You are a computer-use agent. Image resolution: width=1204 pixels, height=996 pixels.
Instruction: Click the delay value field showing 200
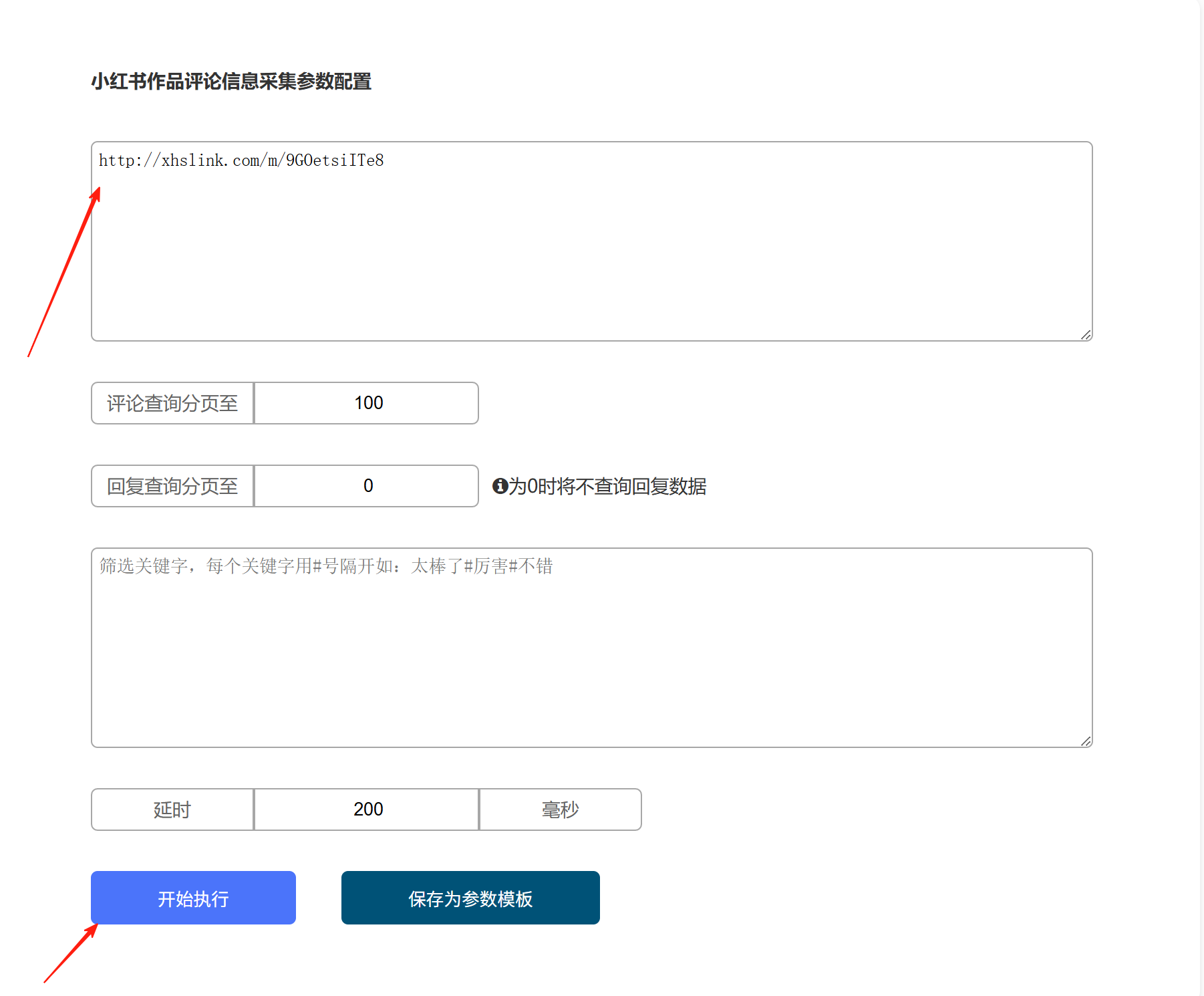(367, 810)
